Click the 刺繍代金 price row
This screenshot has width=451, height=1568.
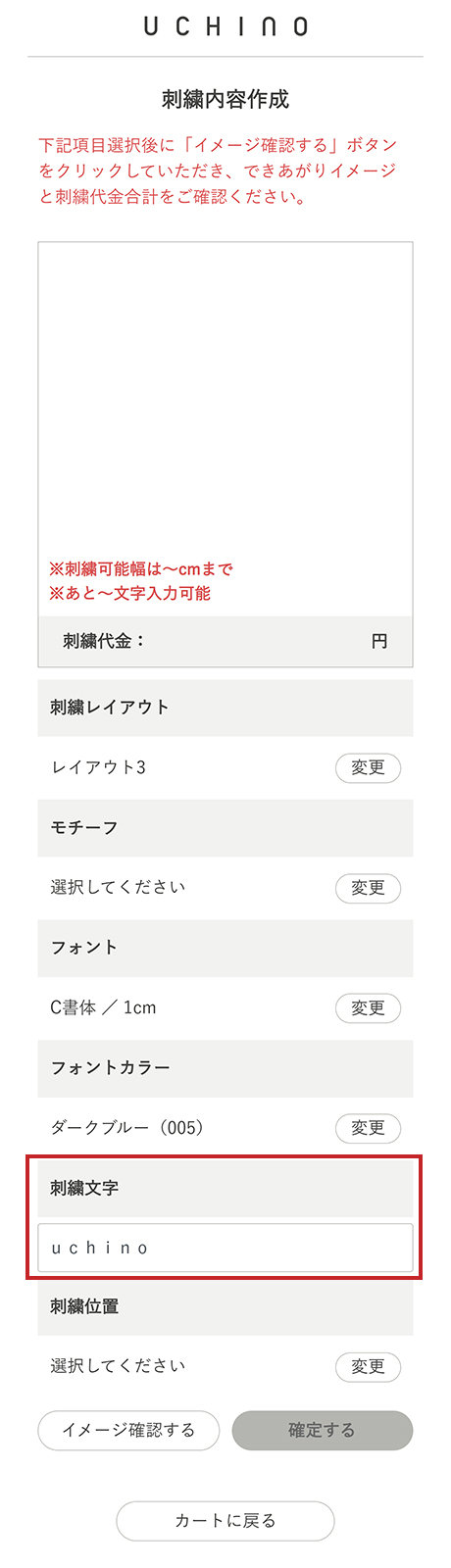click(225, 642)
